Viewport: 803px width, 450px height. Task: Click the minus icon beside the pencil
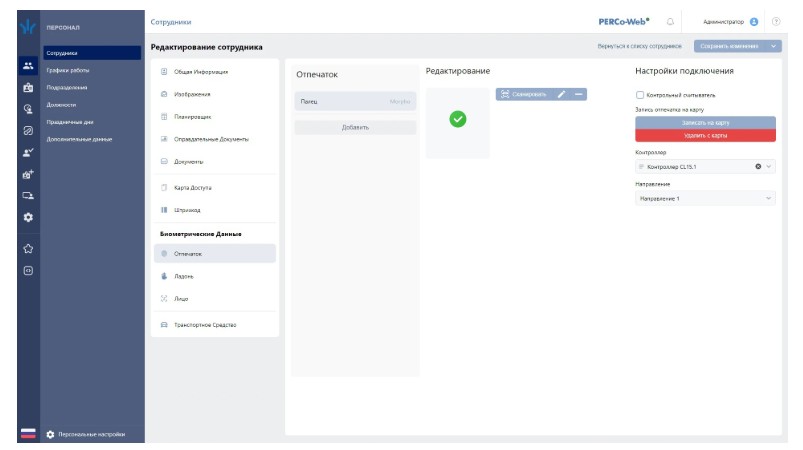pos(579,94)
